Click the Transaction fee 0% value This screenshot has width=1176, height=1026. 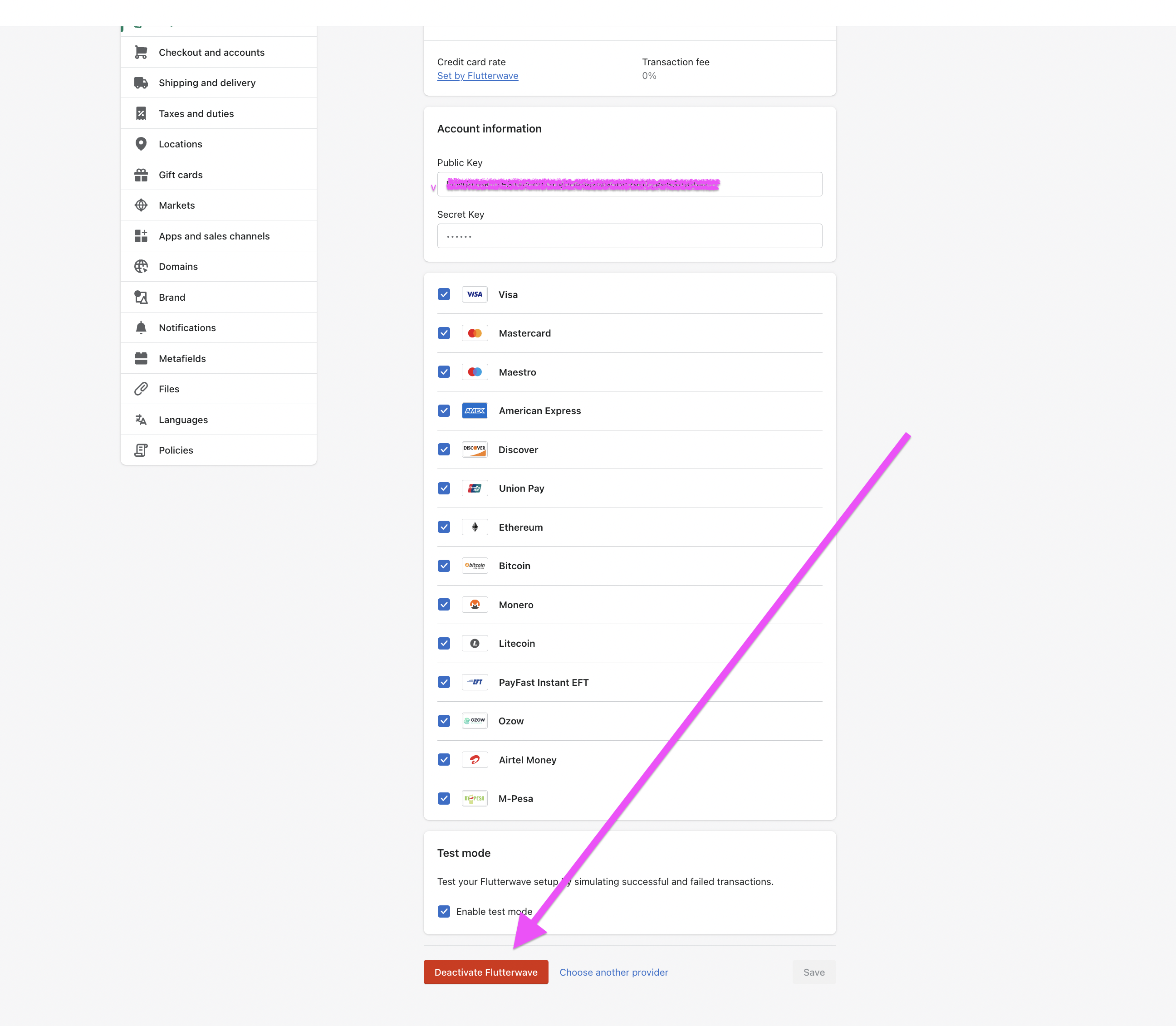(x=649, y=76)
